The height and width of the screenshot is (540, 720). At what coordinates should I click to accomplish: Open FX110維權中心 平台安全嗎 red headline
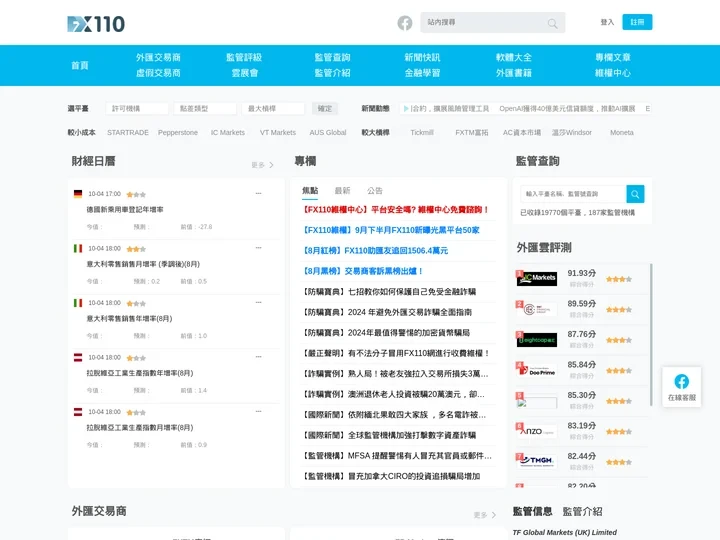pyautogui.click(x=395, y=210)
